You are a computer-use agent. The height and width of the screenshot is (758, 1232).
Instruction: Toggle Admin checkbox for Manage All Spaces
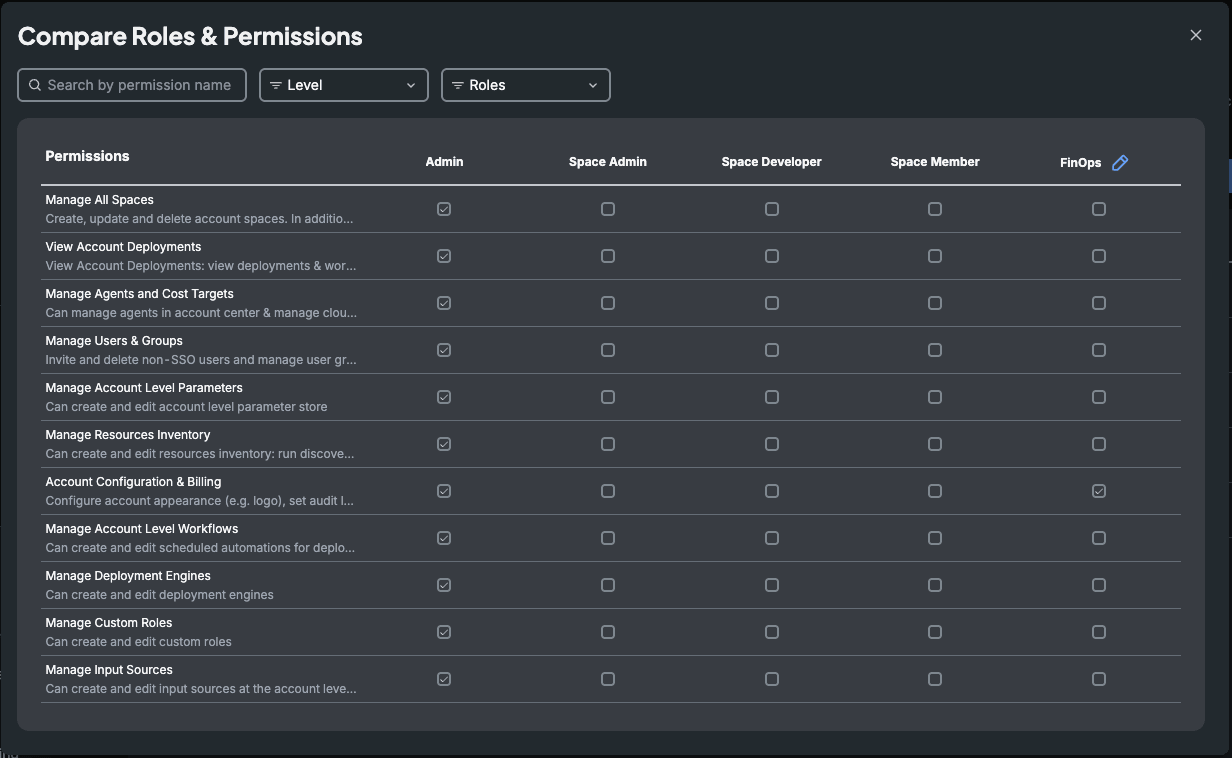[x=444, y=209]
